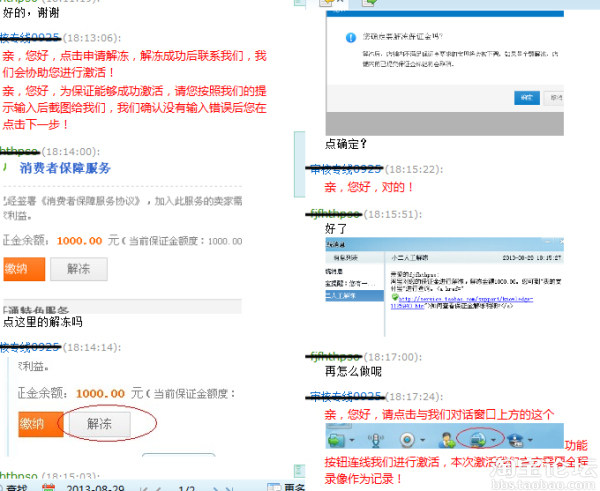Click the blue info icon in the dialog
The height and width of the screenshot is (491, 600).
tap(351, 38)
